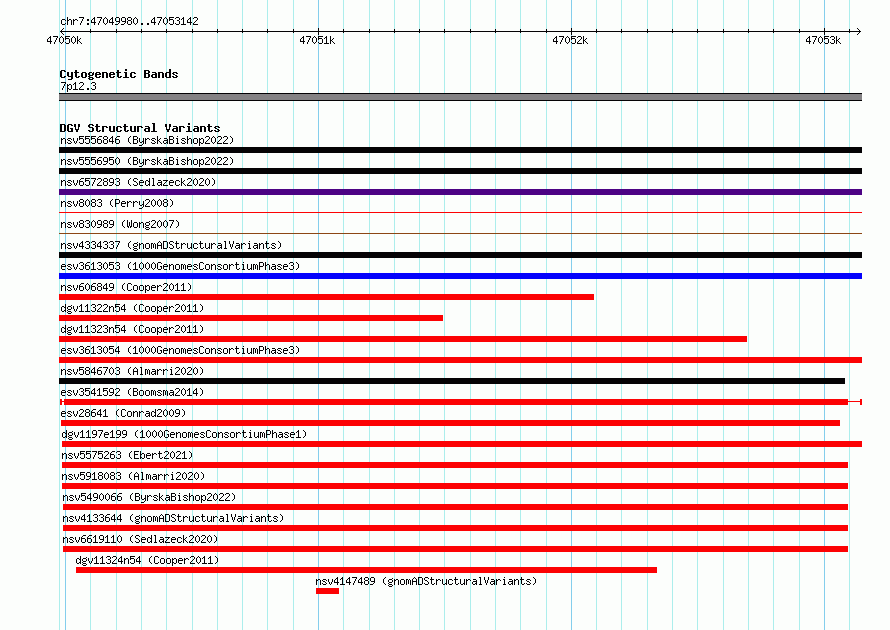Click the red bar of dgv11324n54
The width and height of the screenshot is (890, 630).
coord(367,570)
